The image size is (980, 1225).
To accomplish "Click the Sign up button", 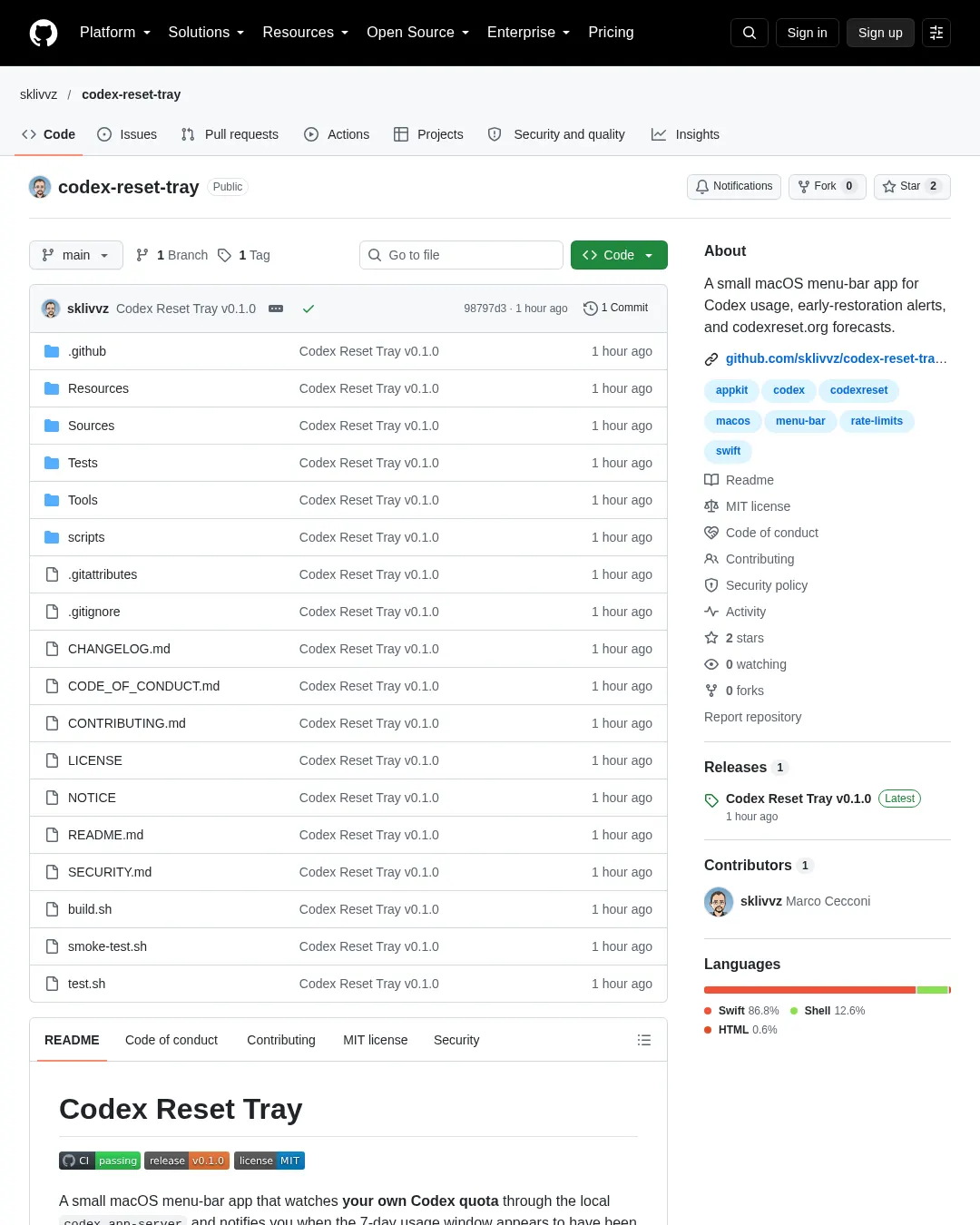I will click(x=880, y=33).
